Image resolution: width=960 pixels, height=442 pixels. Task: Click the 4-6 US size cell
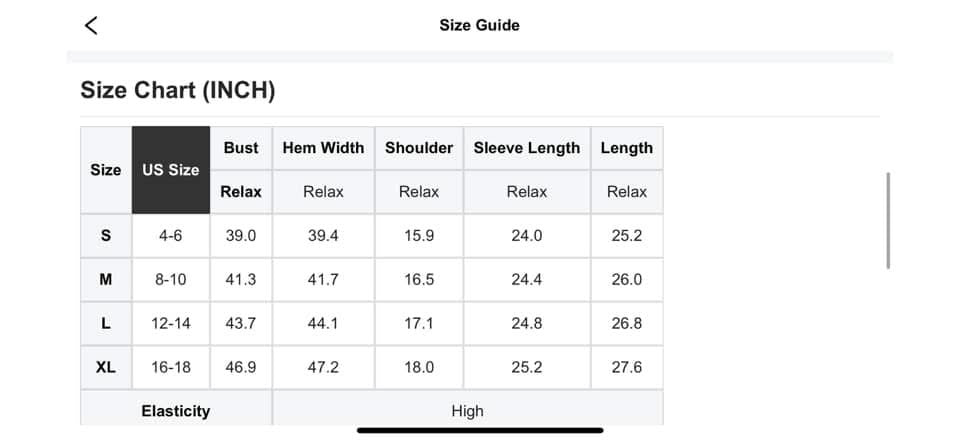coord(171,236)
